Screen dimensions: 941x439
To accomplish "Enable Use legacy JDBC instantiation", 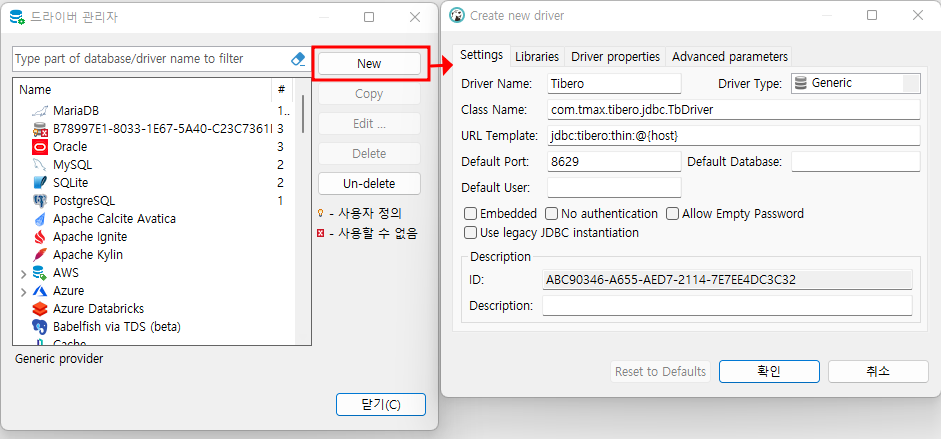I will point(470,232).
